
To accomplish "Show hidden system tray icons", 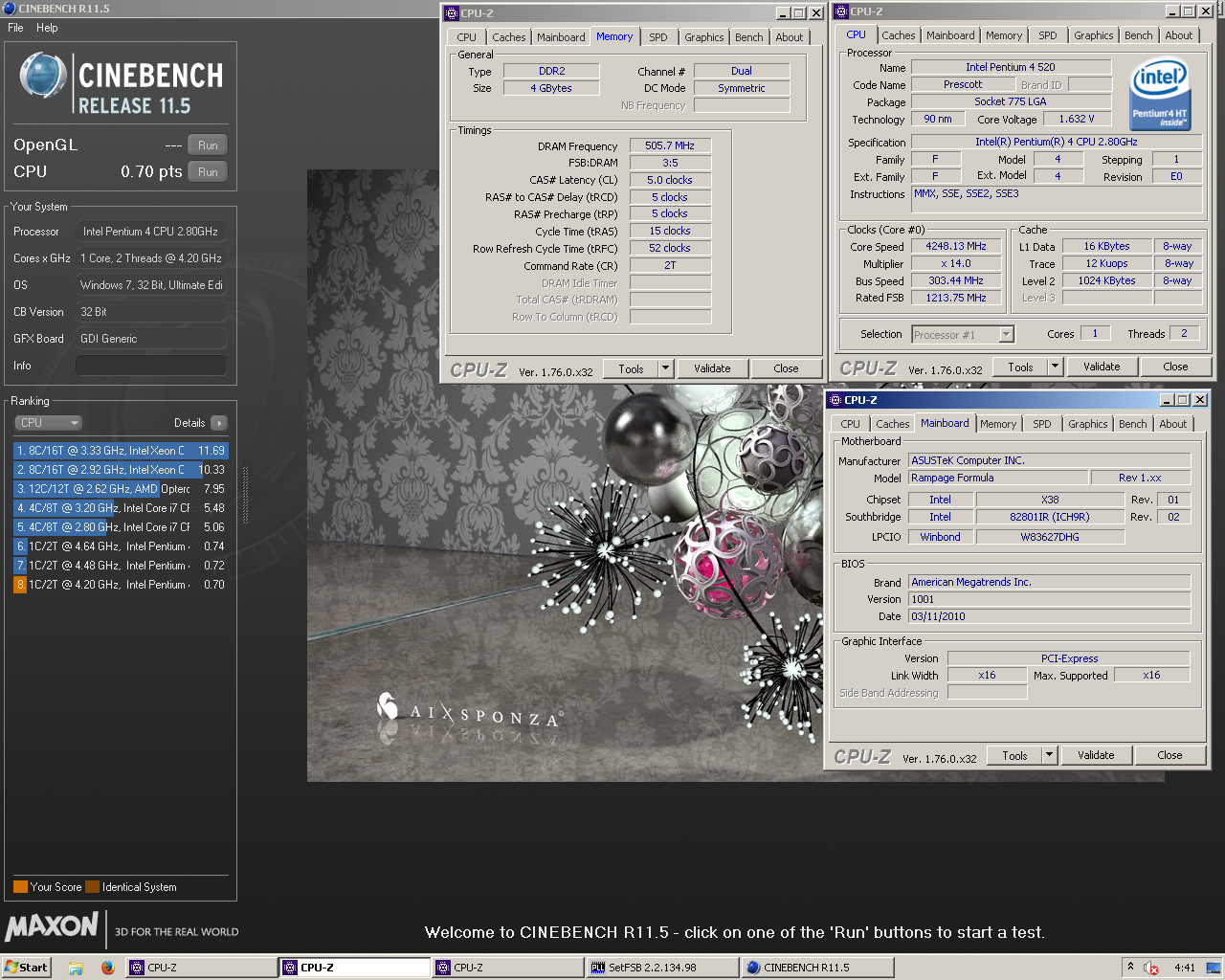I will click(x=1130, y=968).
